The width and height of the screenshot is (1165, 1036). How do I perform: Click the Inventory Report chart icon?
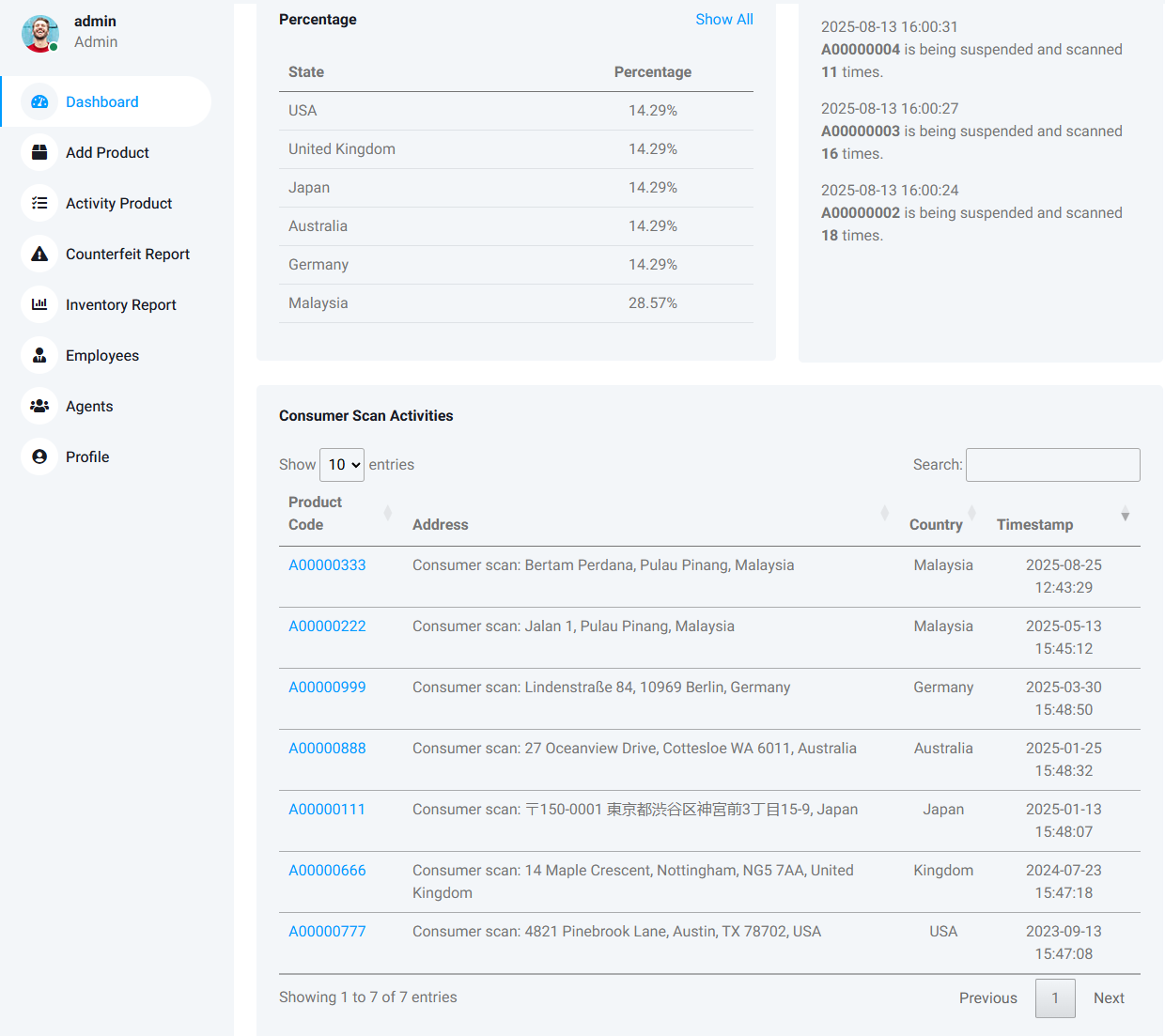tap(39, 304)
